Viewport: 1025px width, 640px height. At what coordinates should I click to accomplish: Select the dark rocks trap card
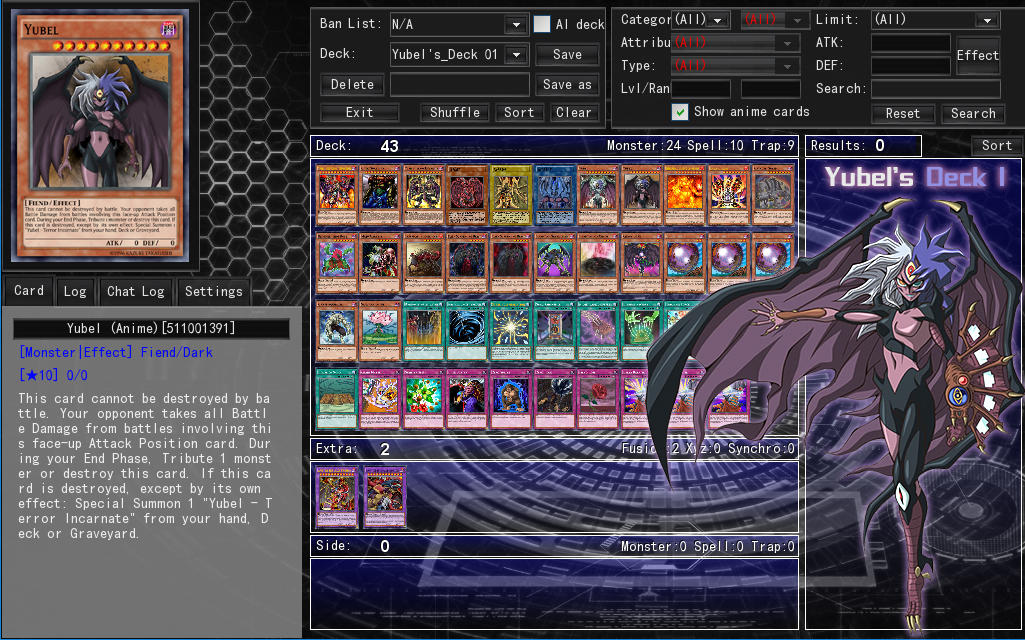pos(554,399)
